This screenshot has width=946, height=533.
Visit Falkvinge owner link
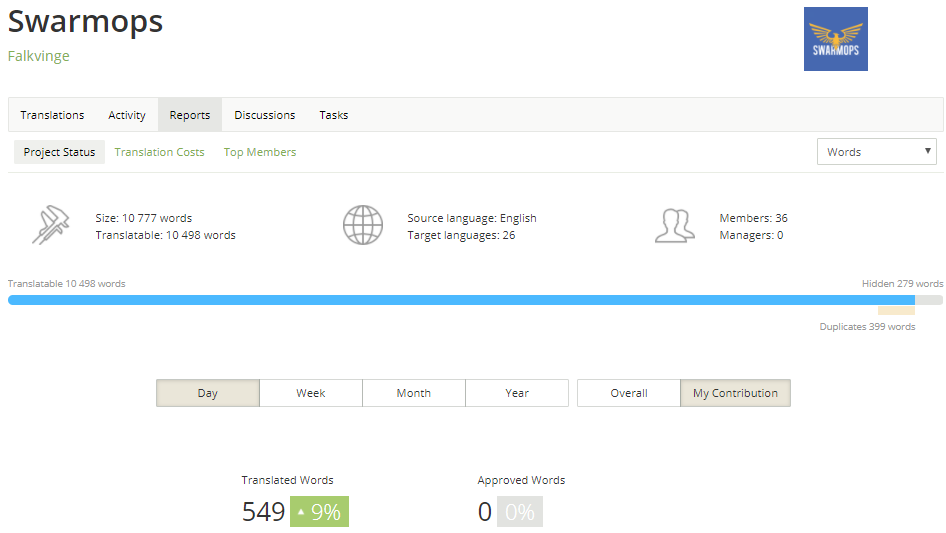pyautogui.click(x=39, y=56)
